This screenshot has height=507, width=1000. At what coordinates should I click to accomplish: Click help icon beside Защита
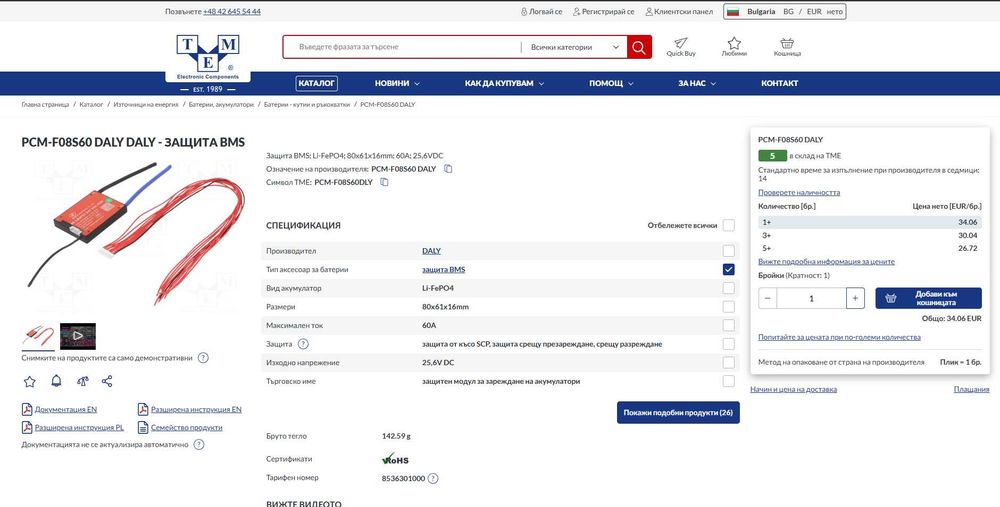(x=304, y=344)
